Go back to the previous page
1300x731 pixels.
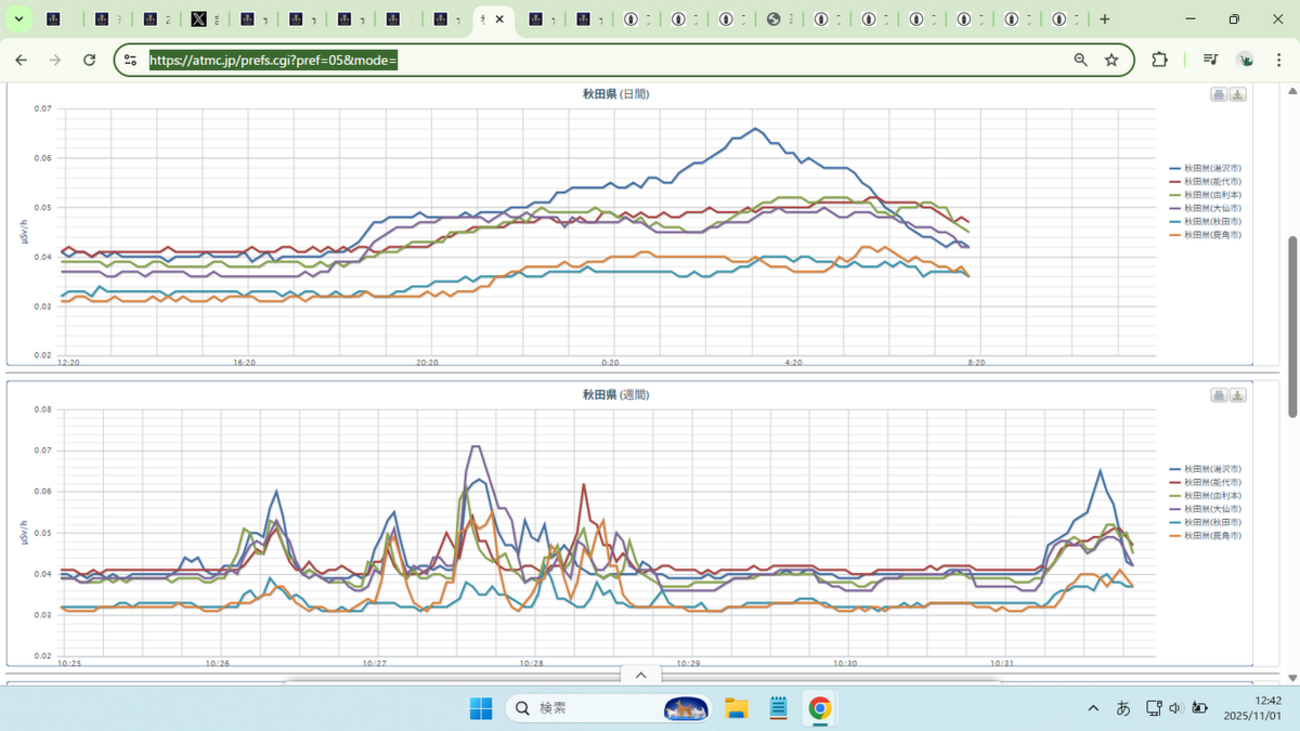click(21, 60)
